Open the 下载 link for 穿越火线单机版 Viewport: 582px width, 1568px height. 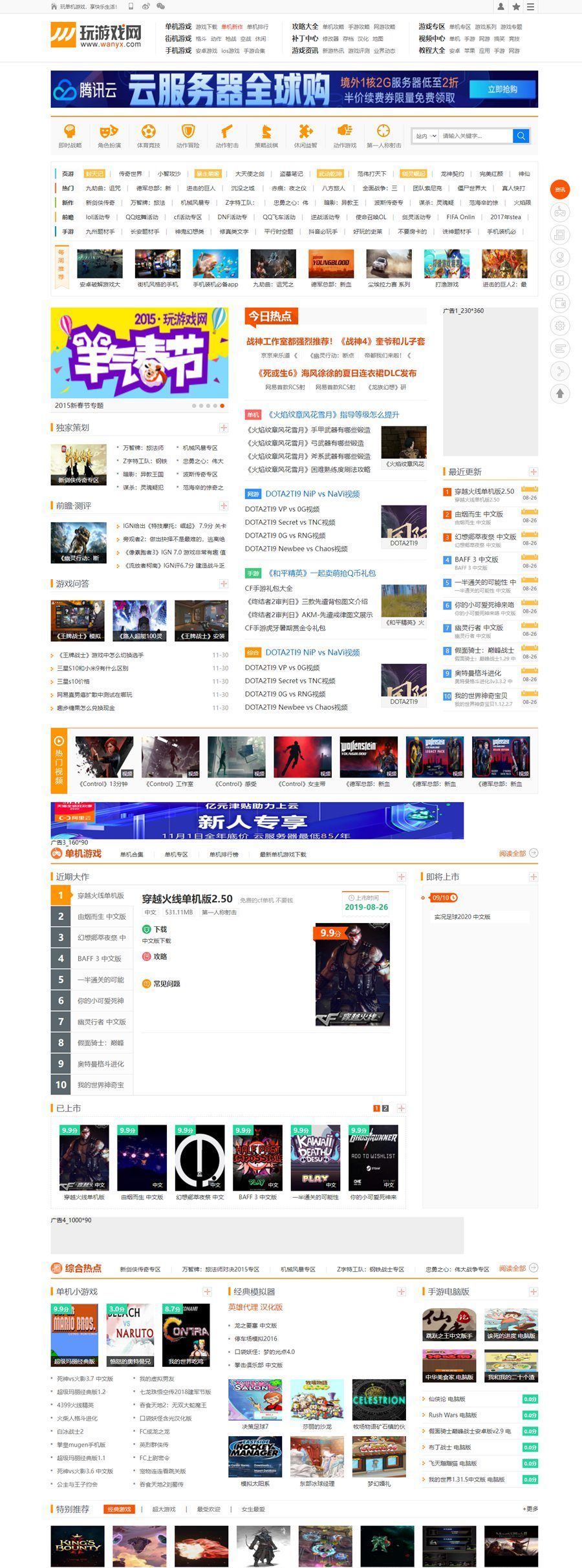pos(160,929)
